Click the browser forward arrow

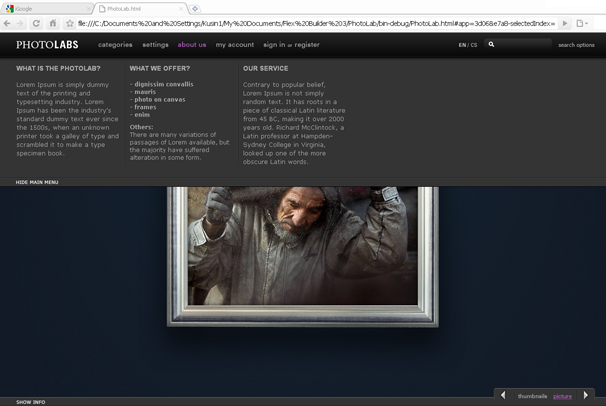click(x=20, y=23)
